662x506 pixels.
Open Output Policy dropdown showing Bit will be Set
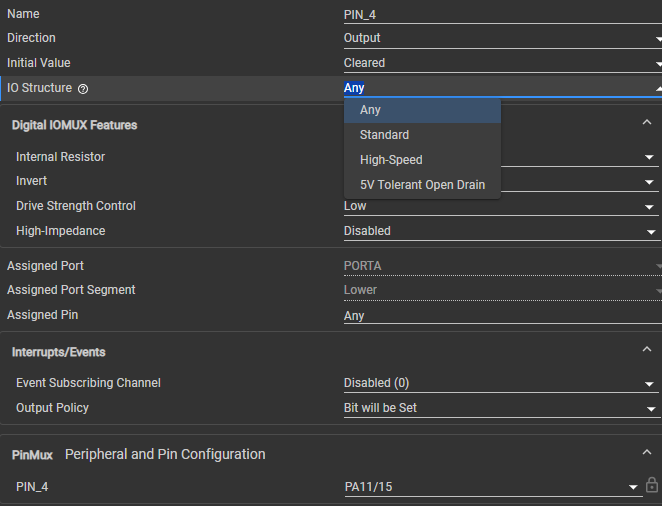(x=501, y=408)
